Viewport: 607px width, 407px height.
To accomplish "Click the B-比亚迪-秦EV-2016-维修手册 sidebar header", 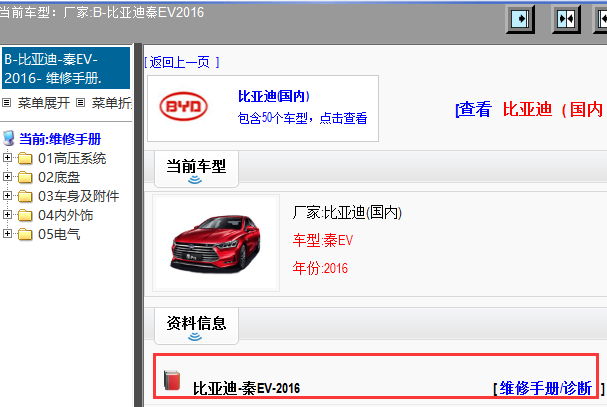I will [66, 68].
